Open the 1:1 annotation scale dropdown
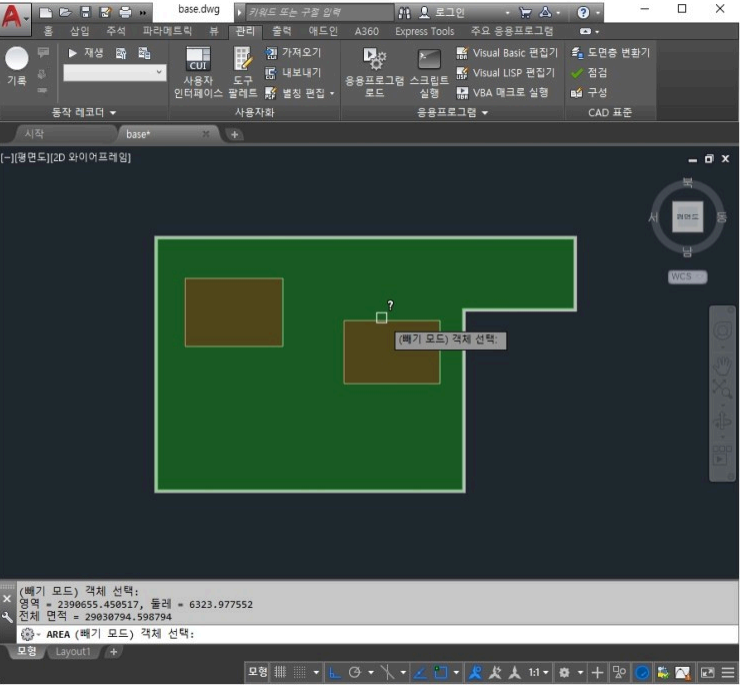The image size is (741, 685). (x=538, y=672)
